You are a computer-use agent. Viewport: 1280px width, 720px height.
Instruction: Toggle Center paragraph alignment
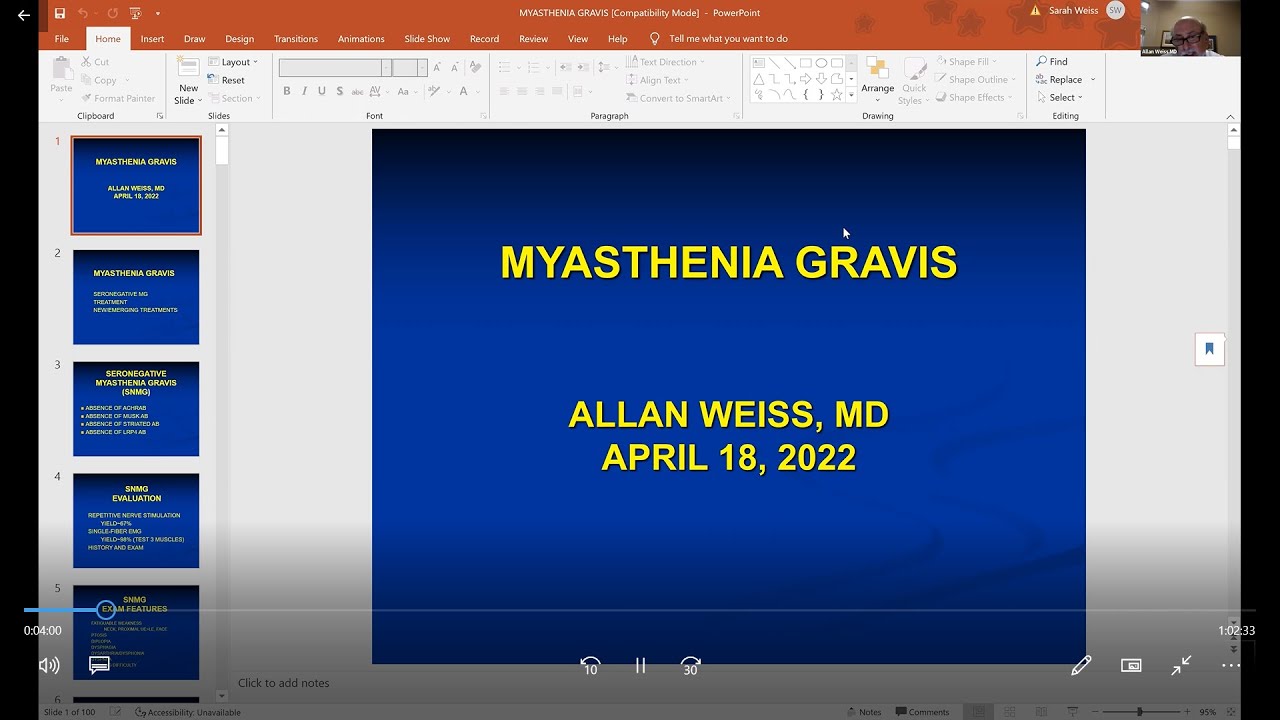click(522, 91)
